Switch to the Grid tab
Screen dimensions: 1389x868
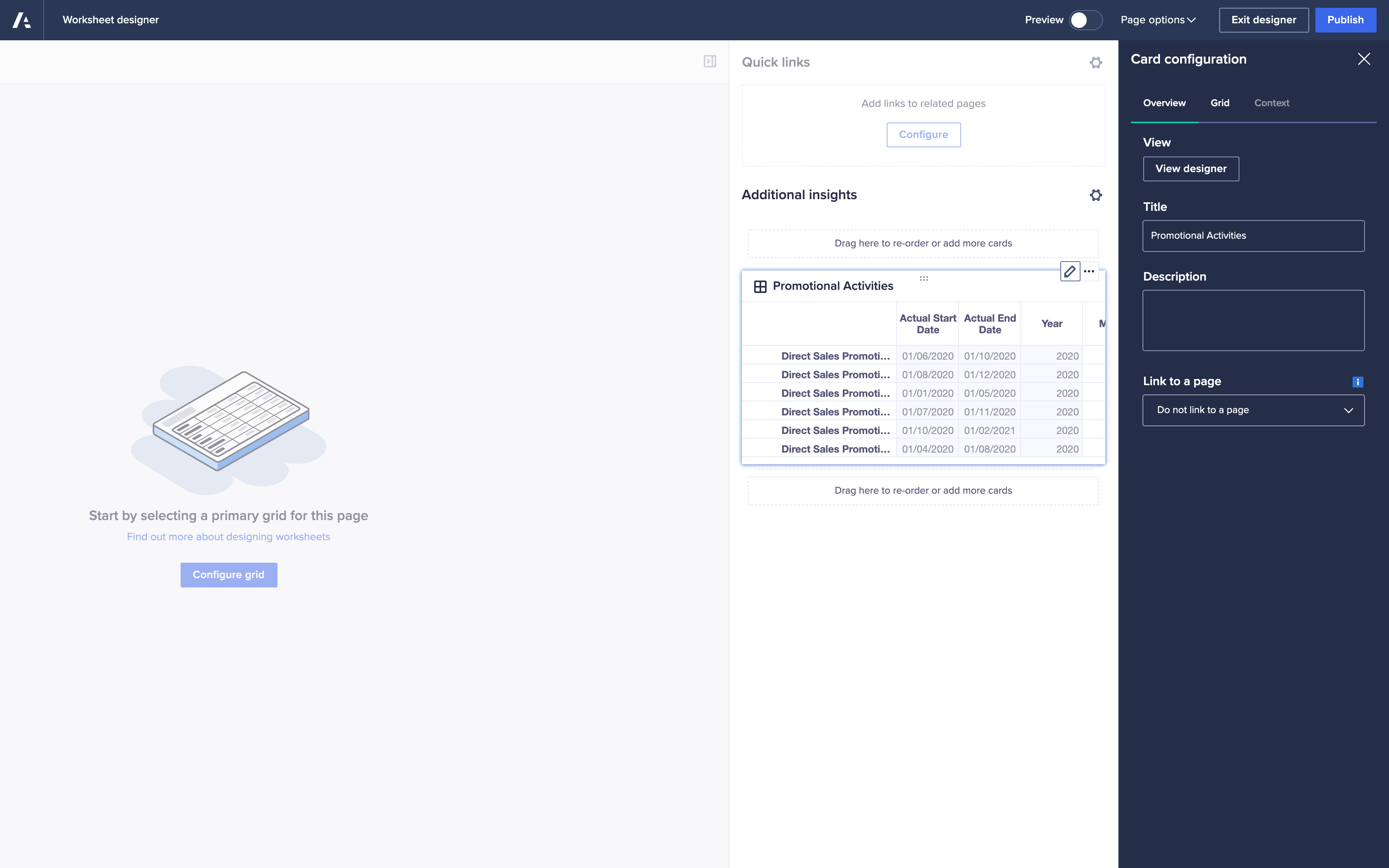(1220, 103)
